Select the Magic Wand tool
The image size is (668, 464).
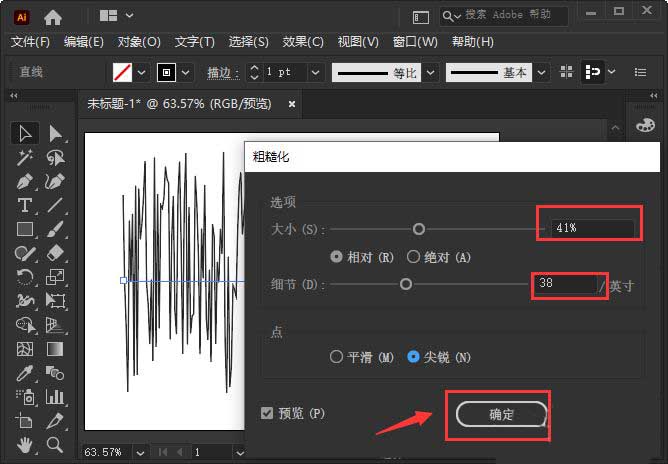[x=25, y=157]
